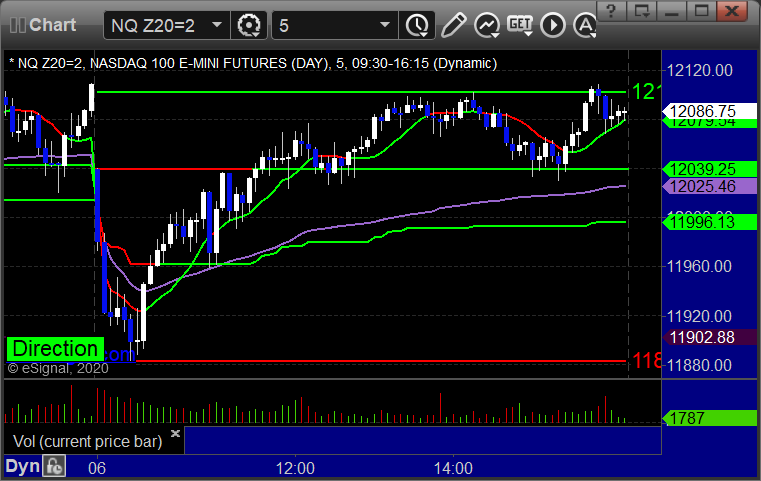Viewport: 761px width, 481px height.
Task: Click the green 12039.25 price marker
Action: [x=709, y=169]
